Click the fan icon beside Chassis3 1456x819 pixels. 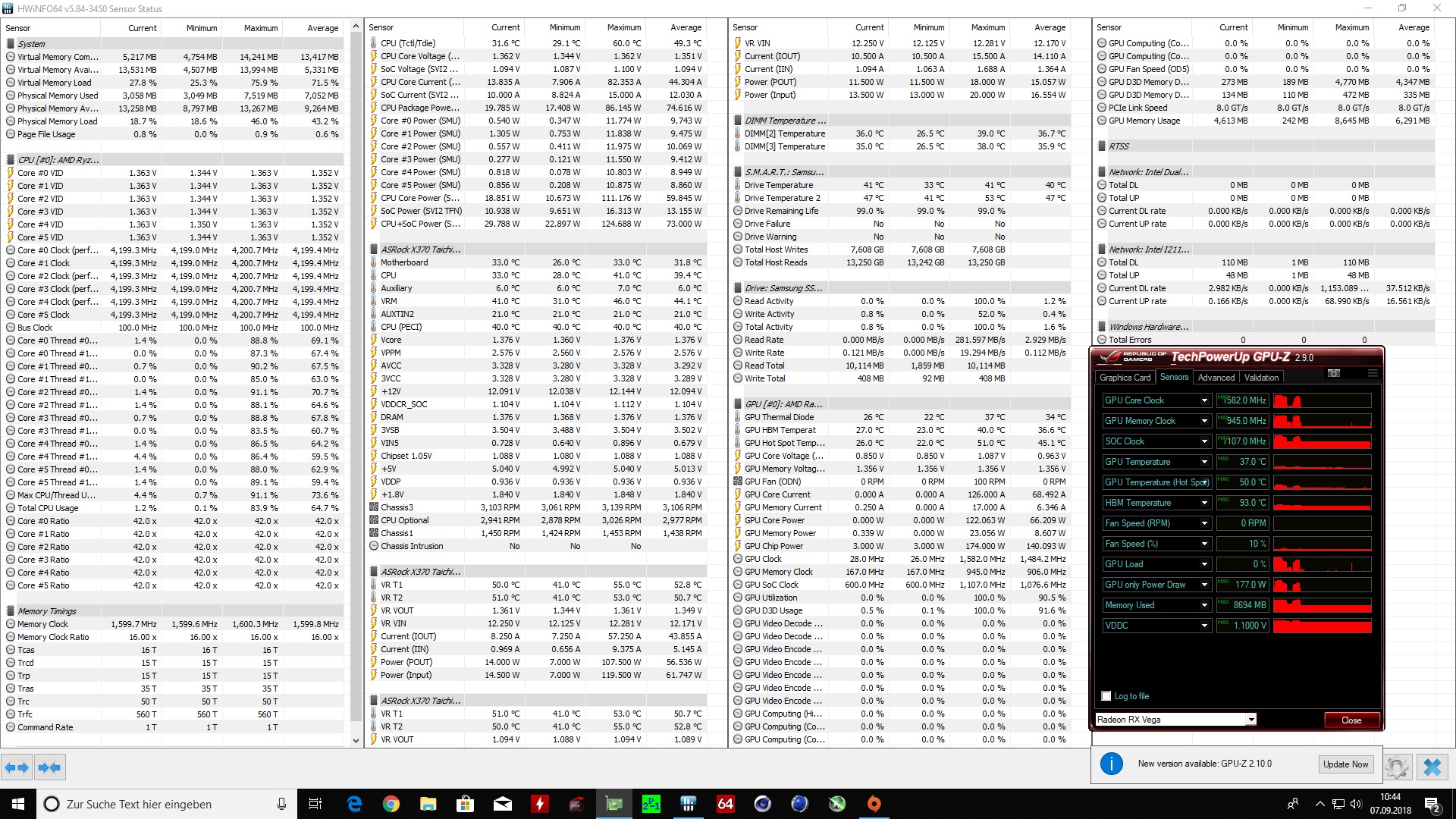click(374, 507)
